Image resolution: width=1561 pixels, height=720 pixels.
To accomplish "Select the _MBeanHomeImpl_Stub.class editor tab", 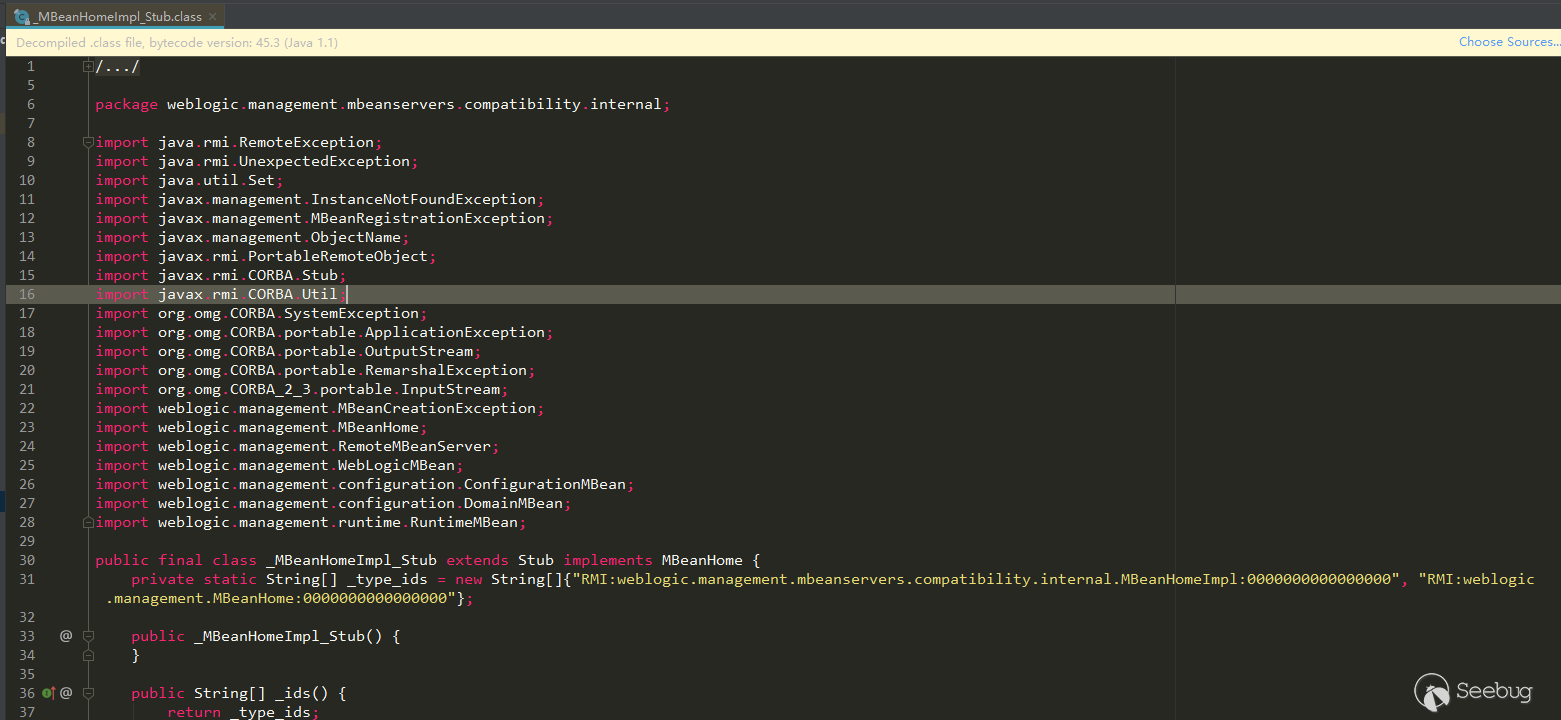I will [x=113, y=16].
